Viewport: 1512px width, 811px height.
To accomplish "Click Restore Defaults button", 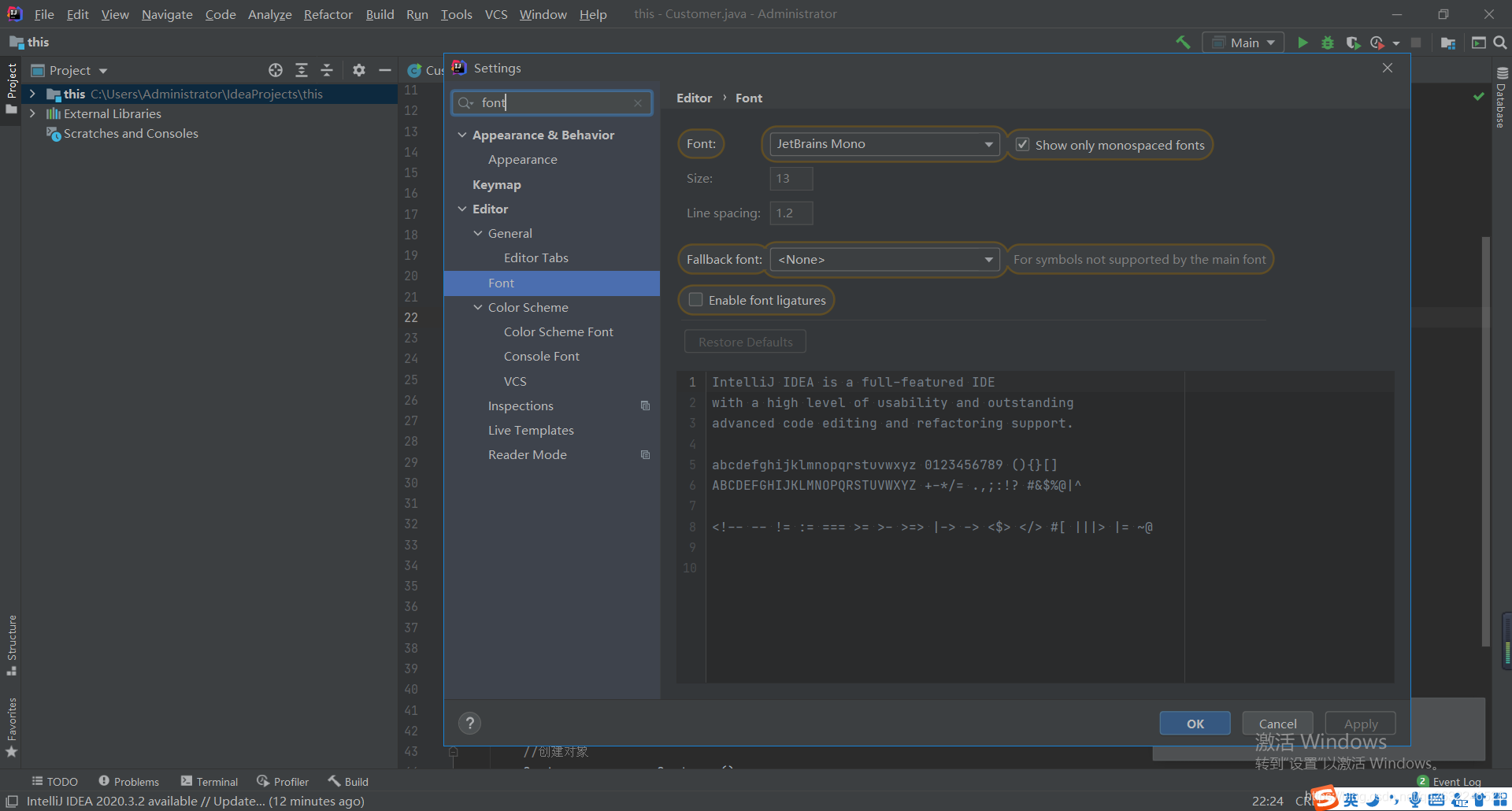I will pos(745,342).
